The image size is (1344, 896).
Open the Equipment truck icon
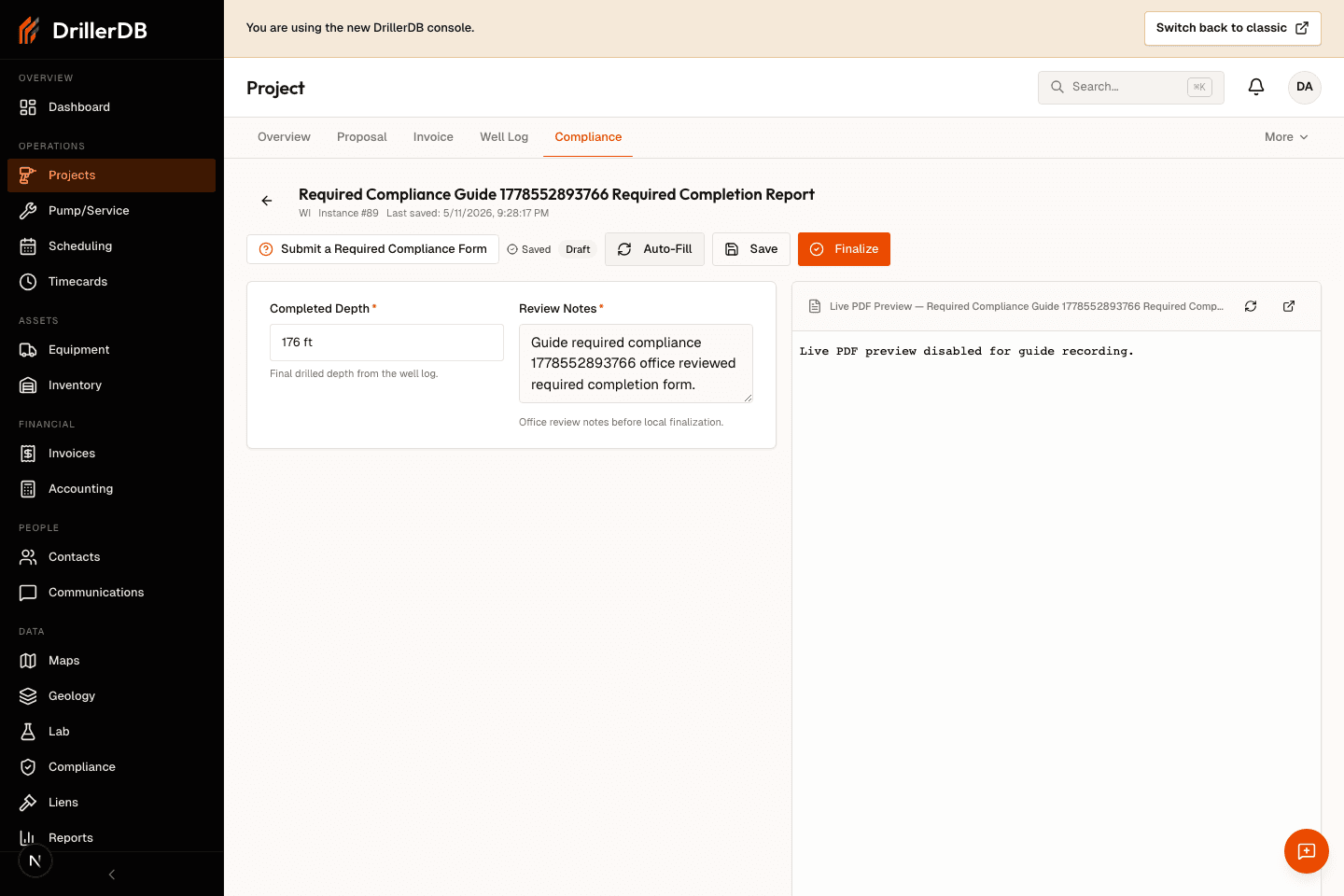pos(28,350)
